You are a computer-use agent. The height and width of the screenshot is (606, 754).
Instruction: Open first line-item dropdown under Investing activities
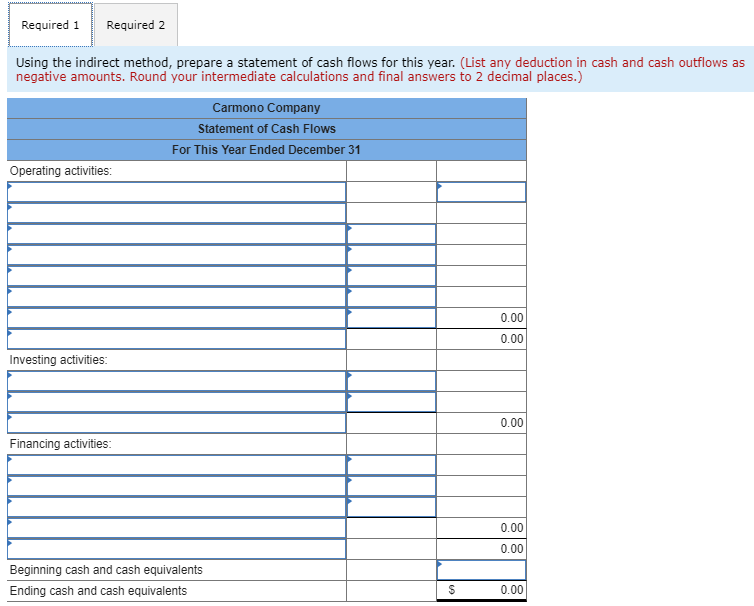coord(176,381)
